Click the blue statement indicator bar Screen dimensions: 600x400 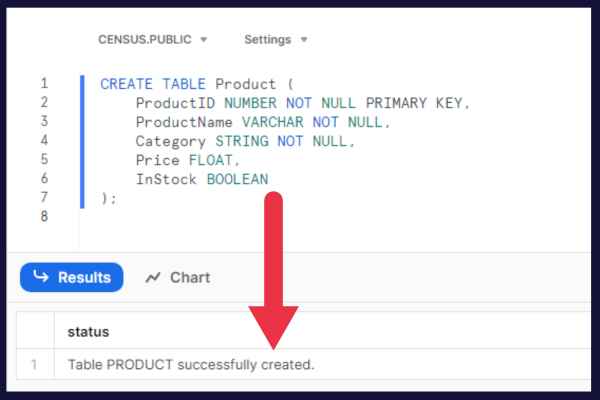(x=82, y=142)
